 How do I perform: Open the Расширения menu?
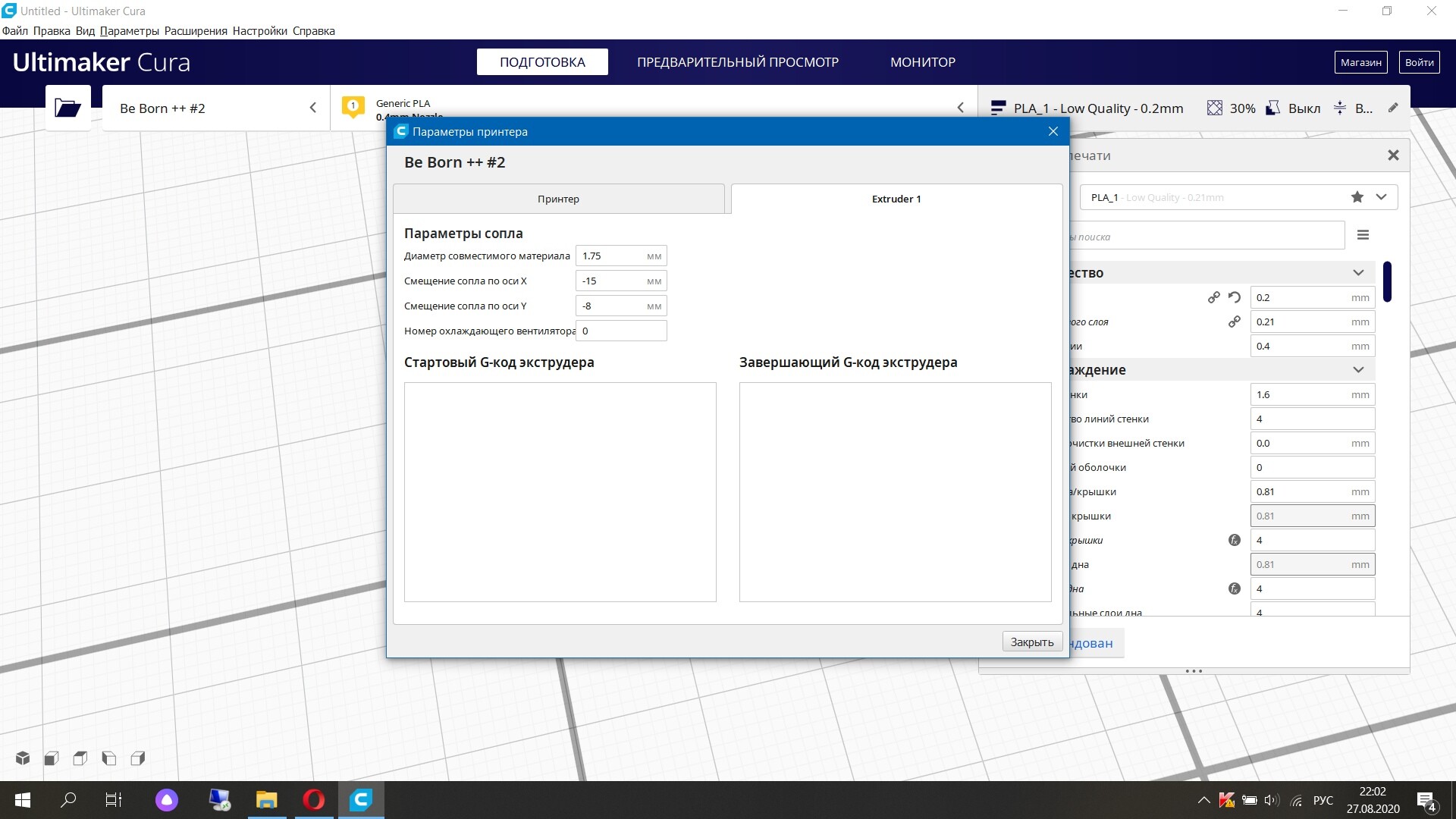point(196,31)
